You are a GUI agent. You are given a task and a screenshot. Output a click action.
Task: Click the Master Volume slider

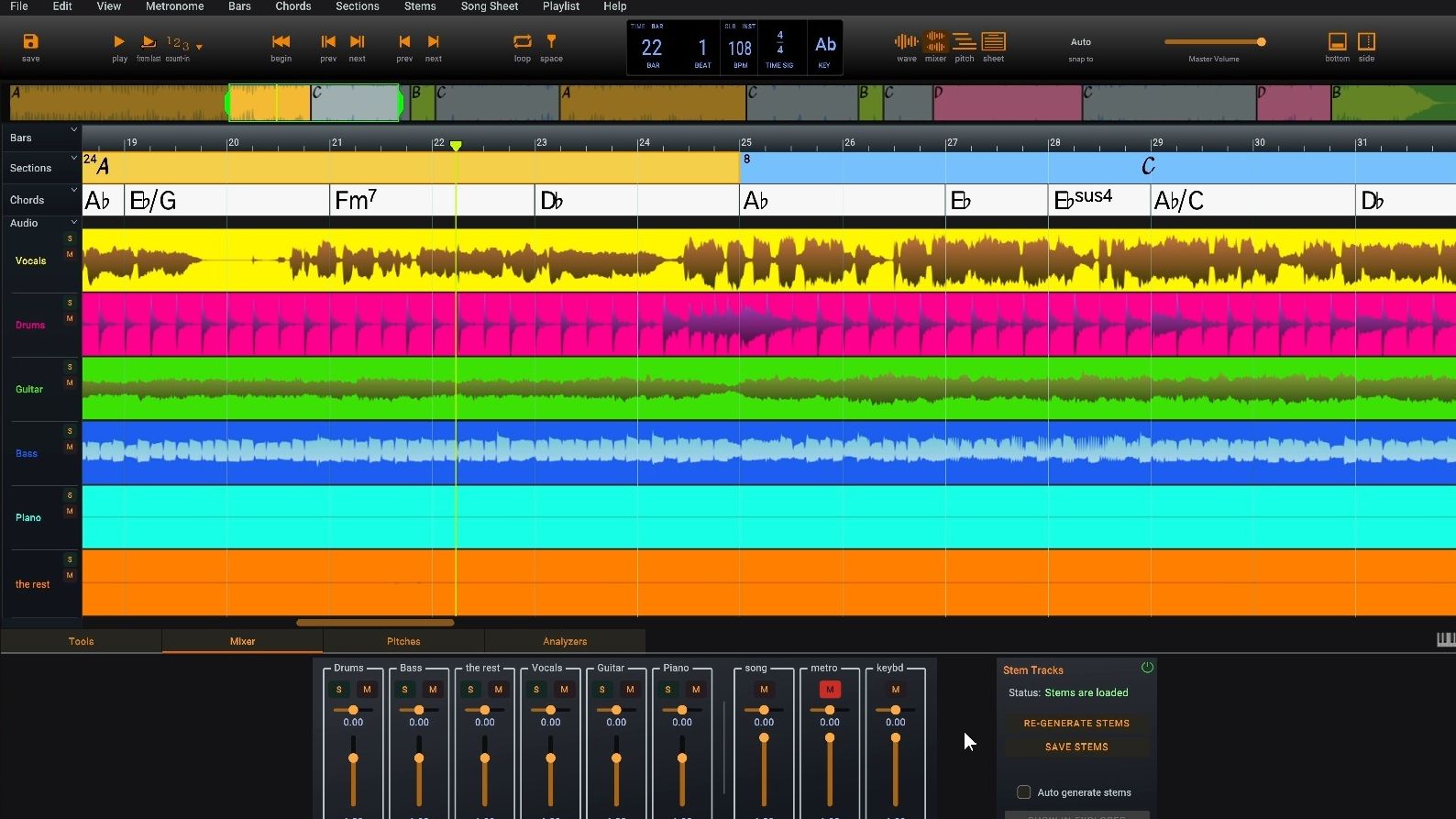[1214, 42]
